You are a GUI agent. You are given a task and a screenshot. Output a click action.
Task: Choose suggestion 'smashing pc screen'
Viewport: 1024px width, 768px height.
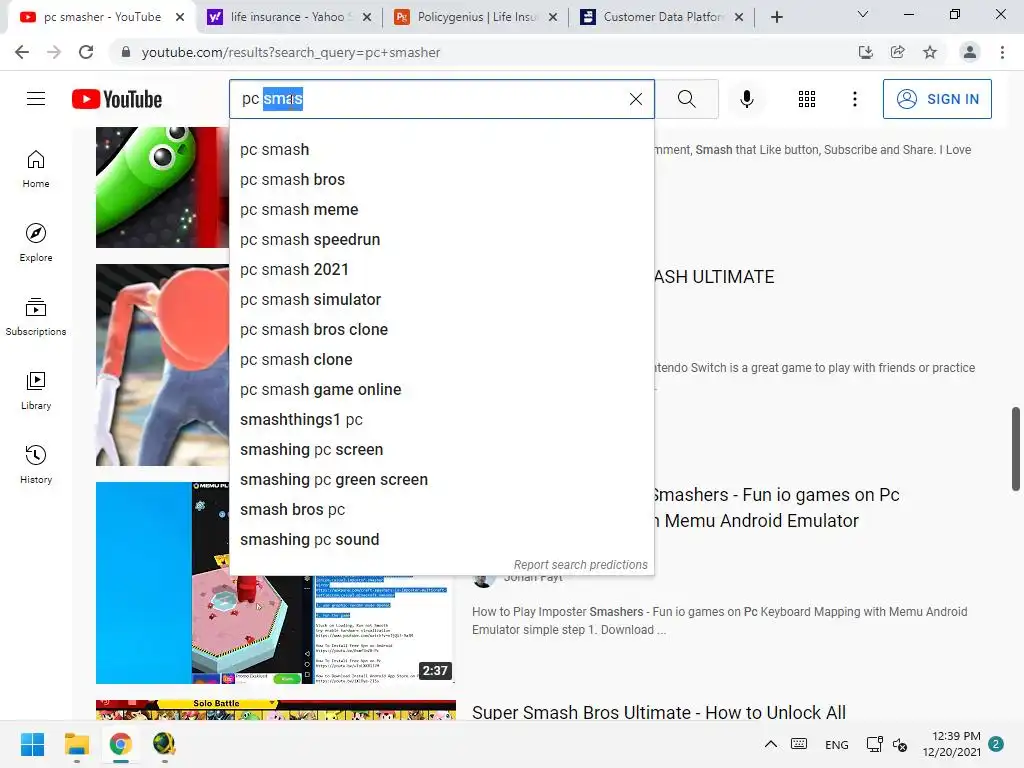coord(441,450)
